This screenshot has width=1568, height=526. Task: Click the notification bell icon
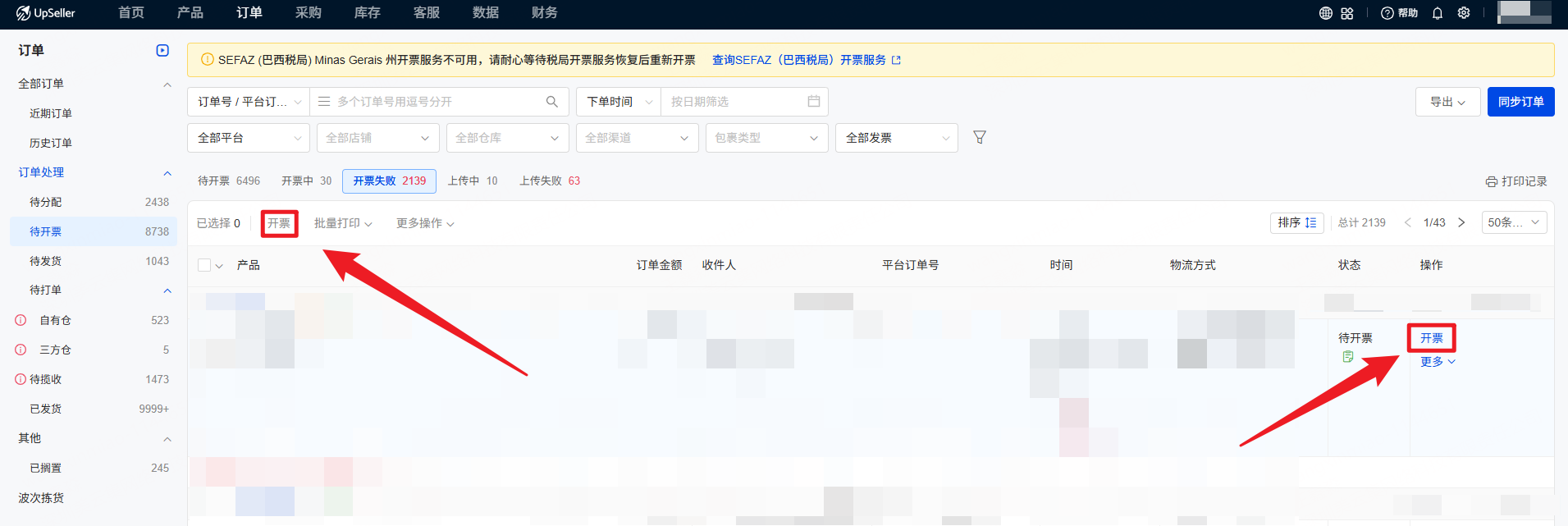(1438, 13)
